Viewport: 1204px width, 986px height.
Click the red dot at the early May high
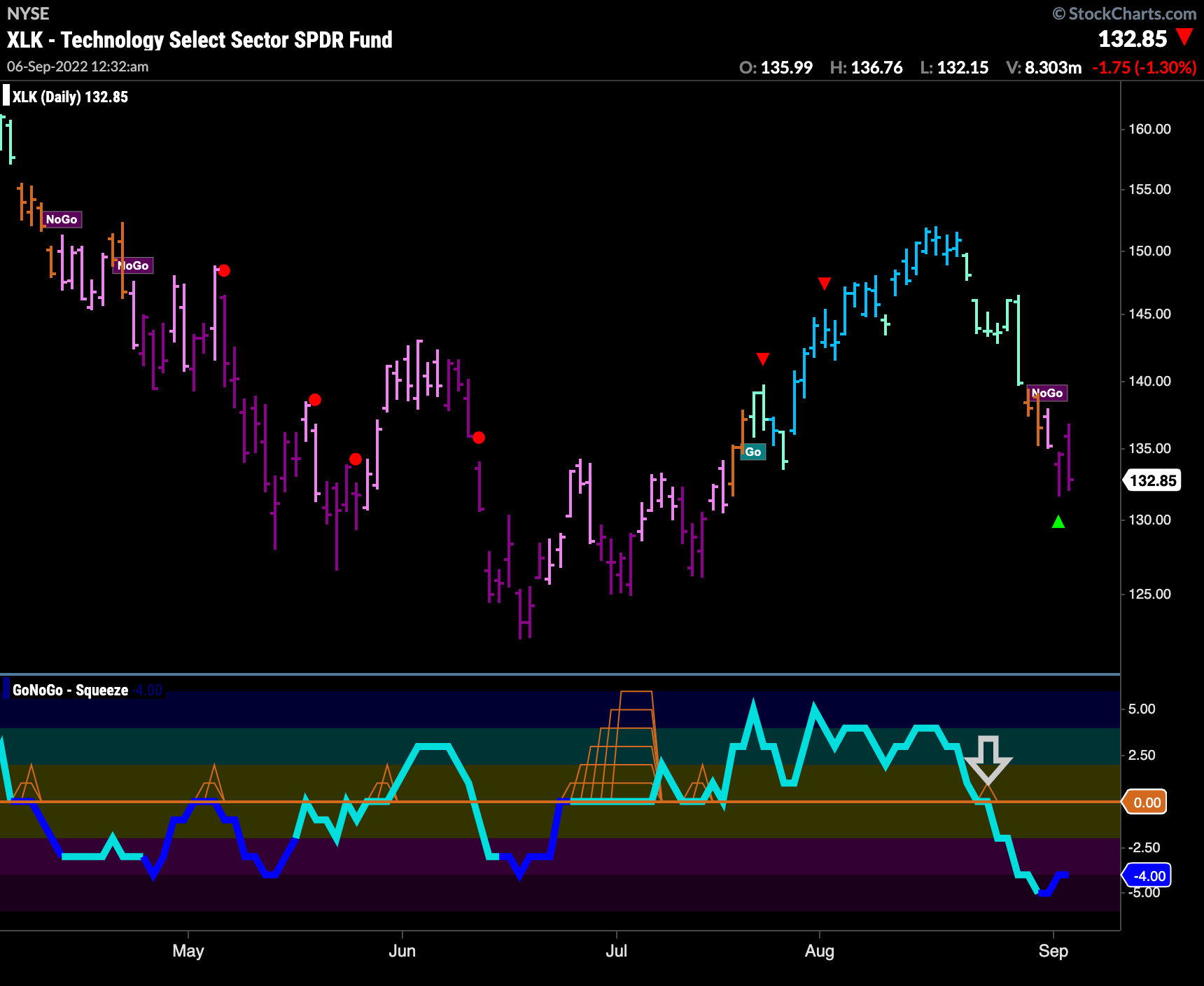(224, 270)
